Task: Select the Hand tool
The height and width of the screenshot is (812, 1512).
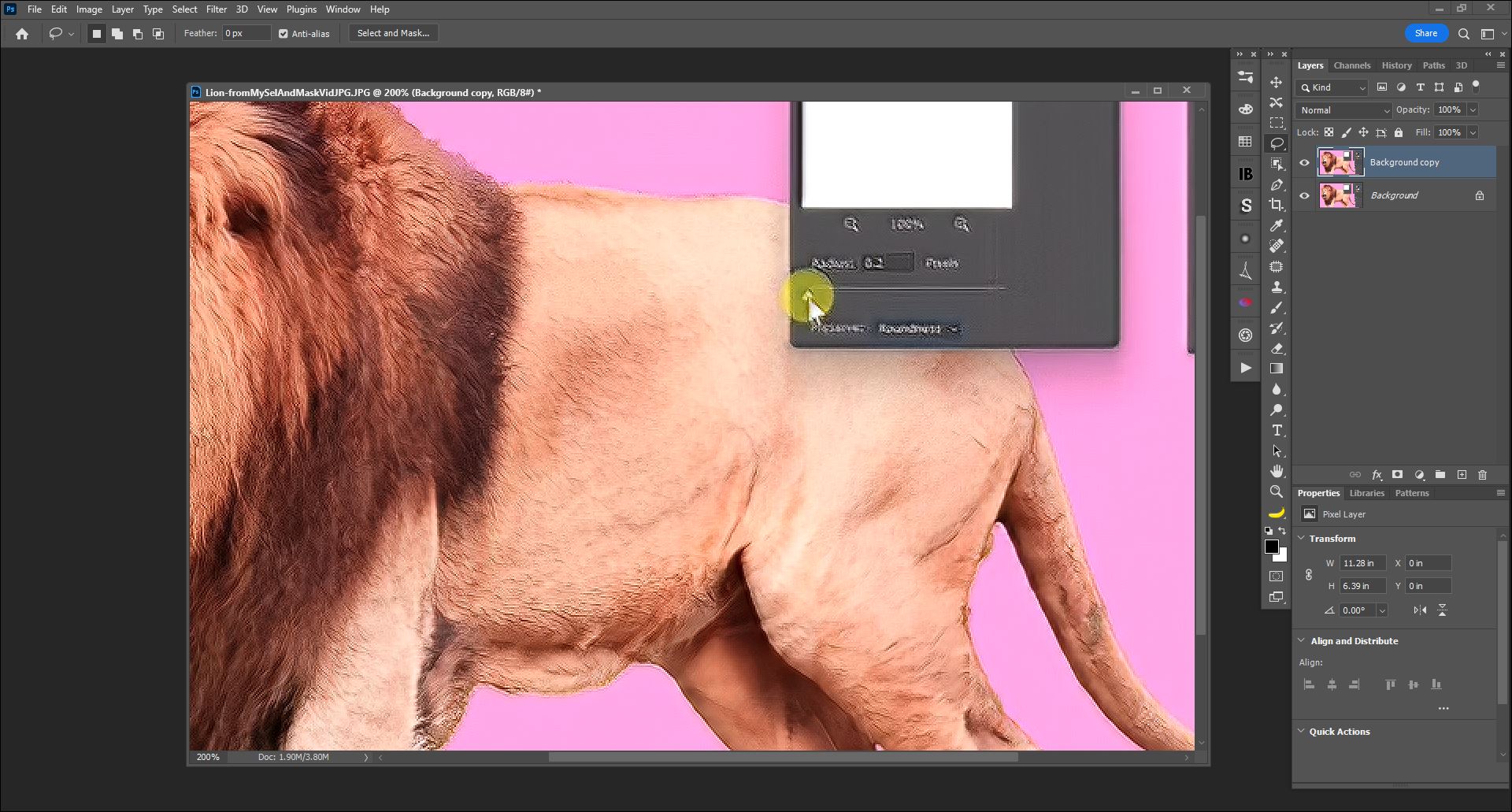Action: tap(1276, 471)
